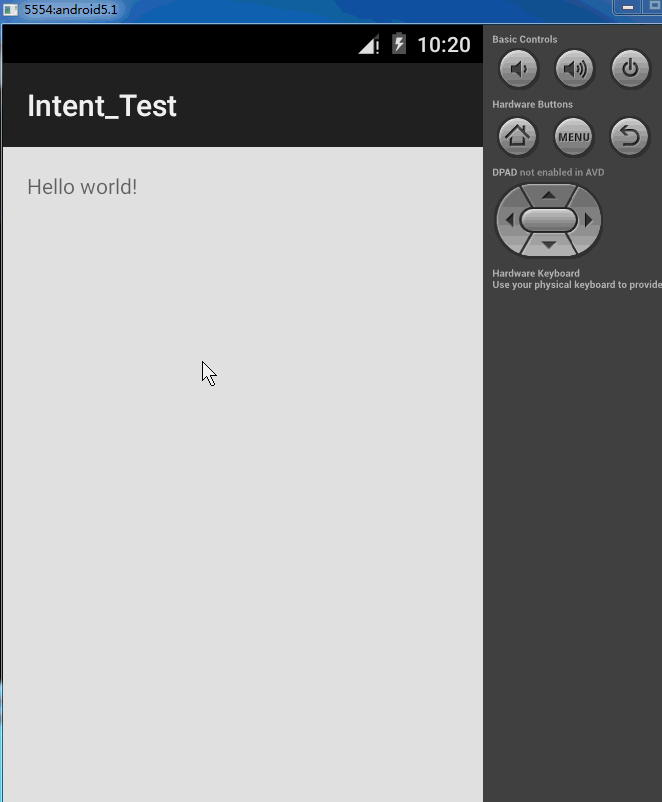
Task: Tap the 10:20 clock in status bar
Action: pyautogui.click(x=444, y=44)
